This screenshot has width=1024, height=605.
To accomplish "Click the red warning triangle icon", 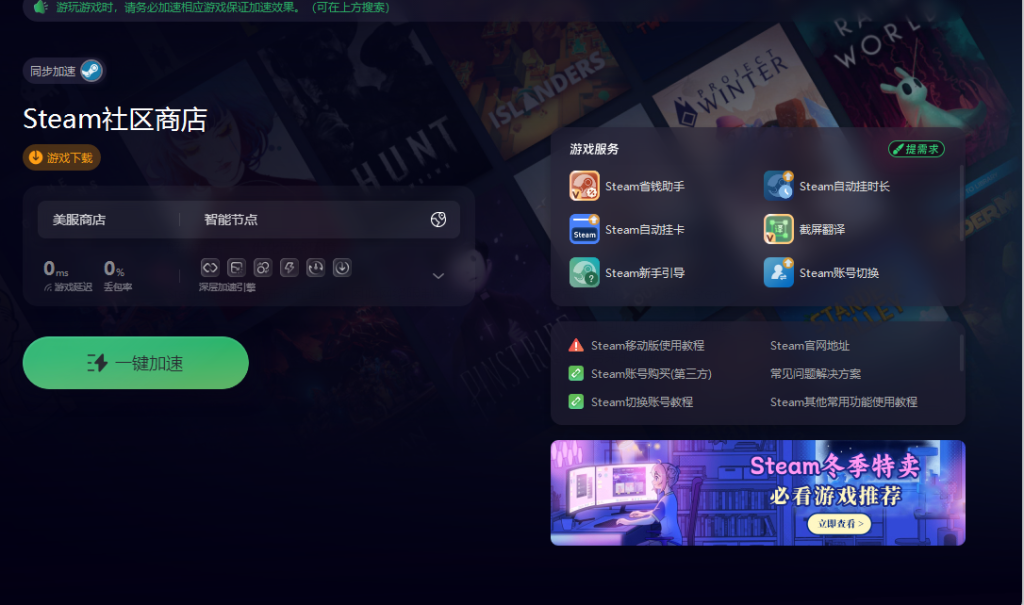I will tap(576, 345).
